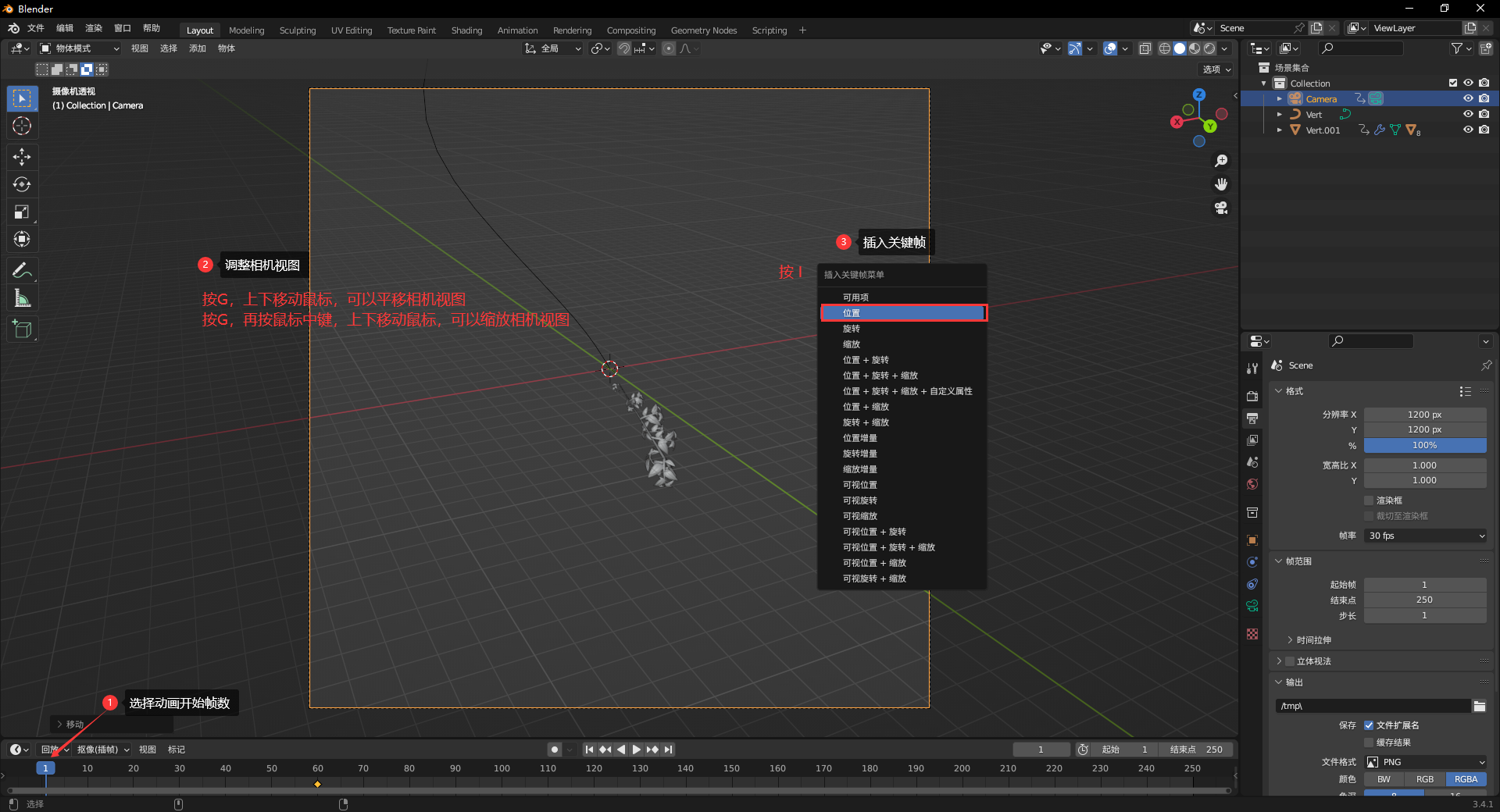
Task: Enable the 渲染框 checkbox
Action: (1369, 500)
